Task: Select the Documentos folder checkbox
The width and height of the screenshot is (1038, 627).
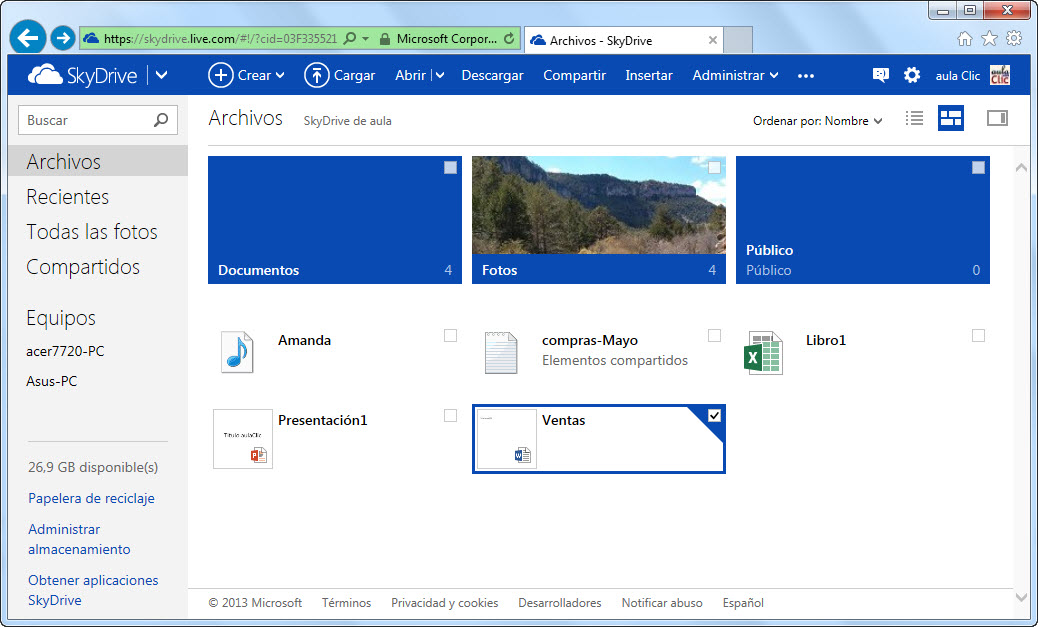Action: [448, 168]
